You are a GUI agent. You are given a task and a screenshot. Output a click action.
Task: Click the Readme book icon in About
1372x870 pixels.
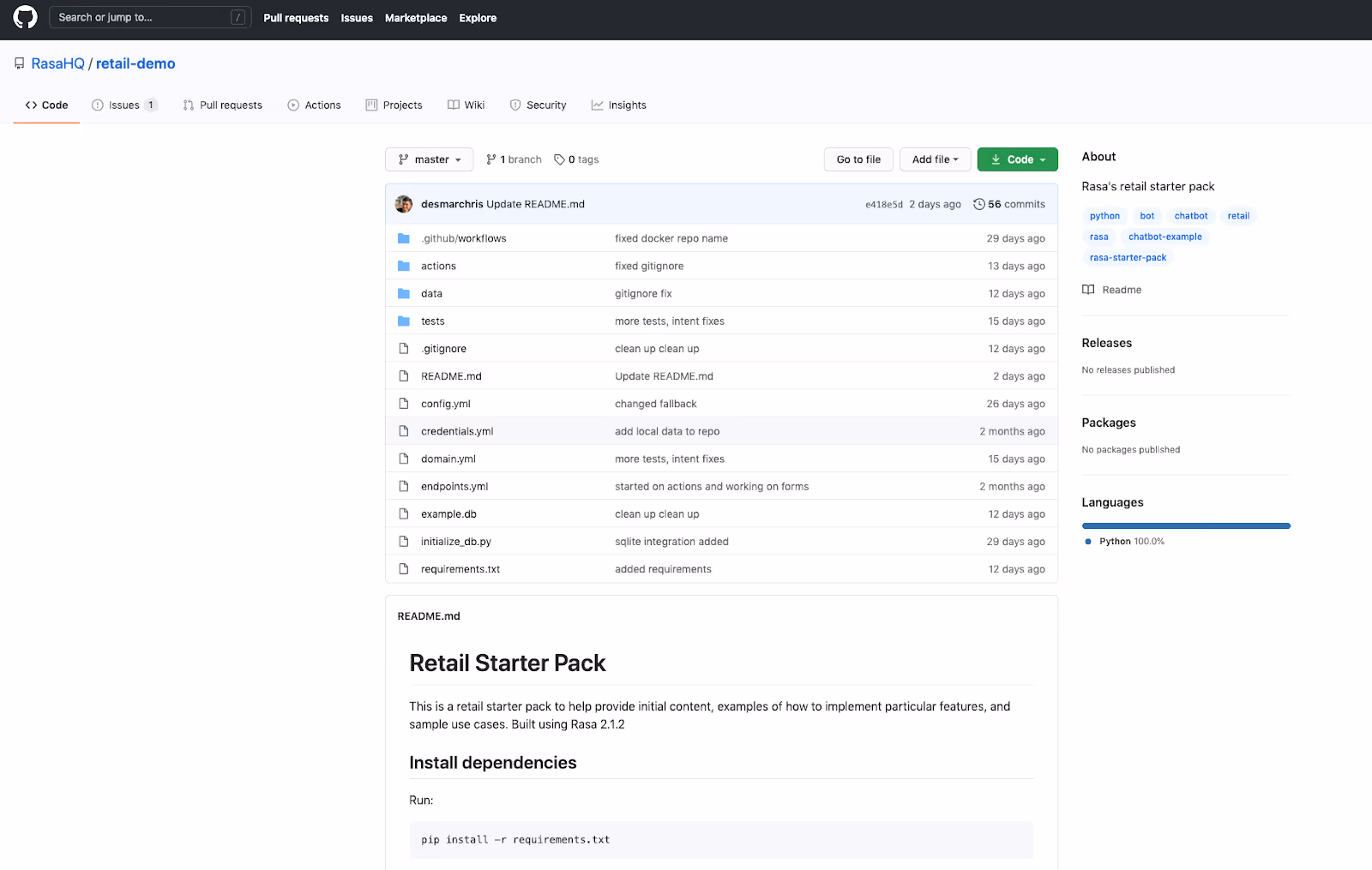pyautogui.click(x=1088, y=290)
